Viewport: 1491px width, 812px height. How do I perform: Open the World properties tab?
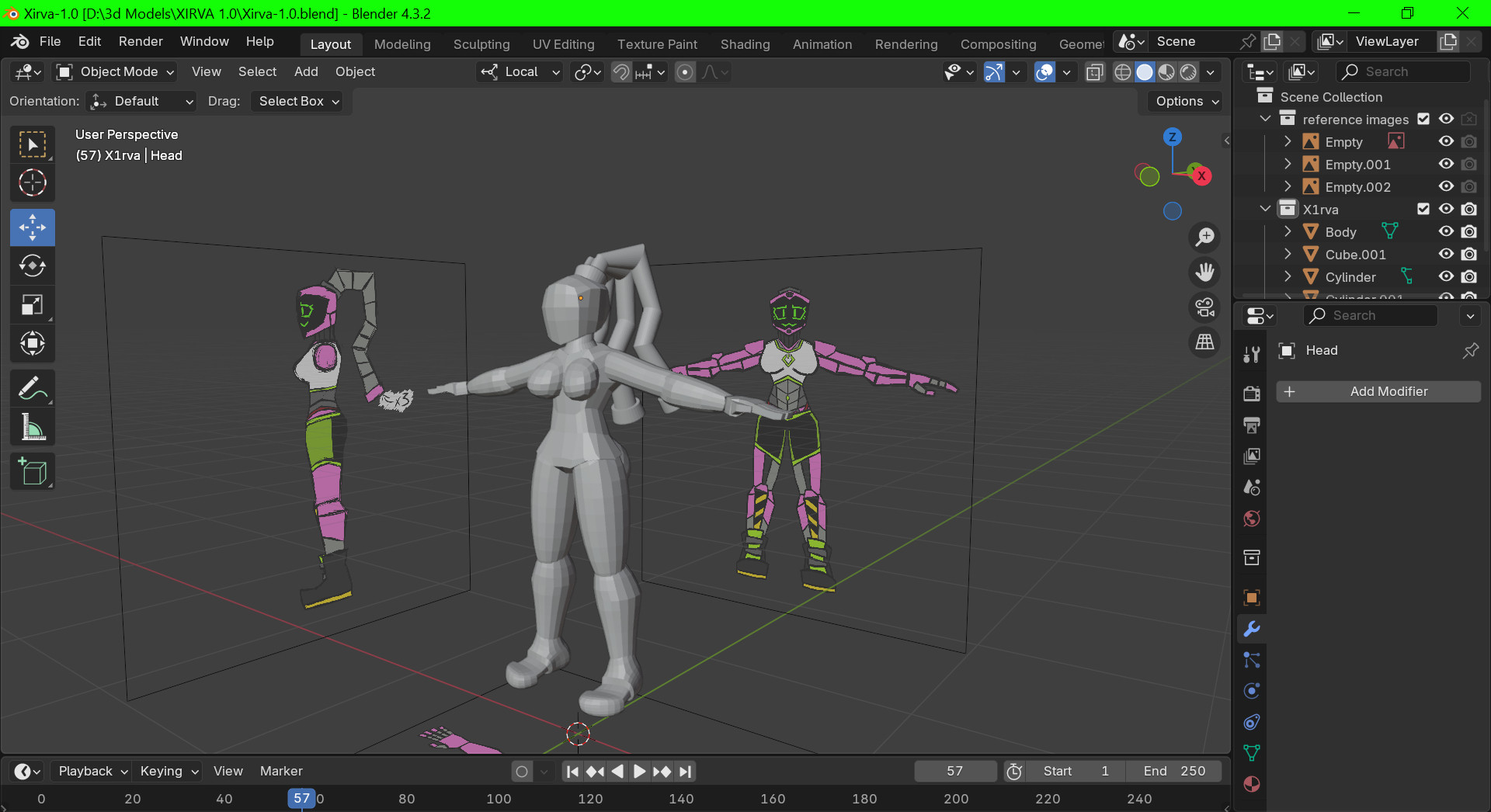(x=1251, y=519)
